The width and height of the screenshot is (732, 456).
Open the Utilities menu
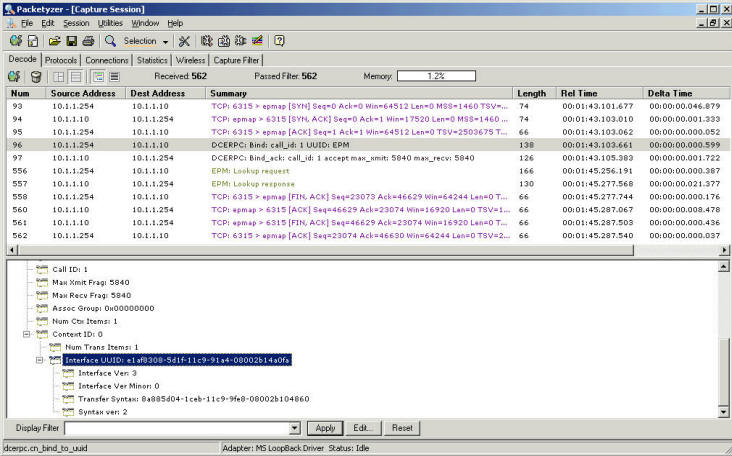tap(110, 23)
